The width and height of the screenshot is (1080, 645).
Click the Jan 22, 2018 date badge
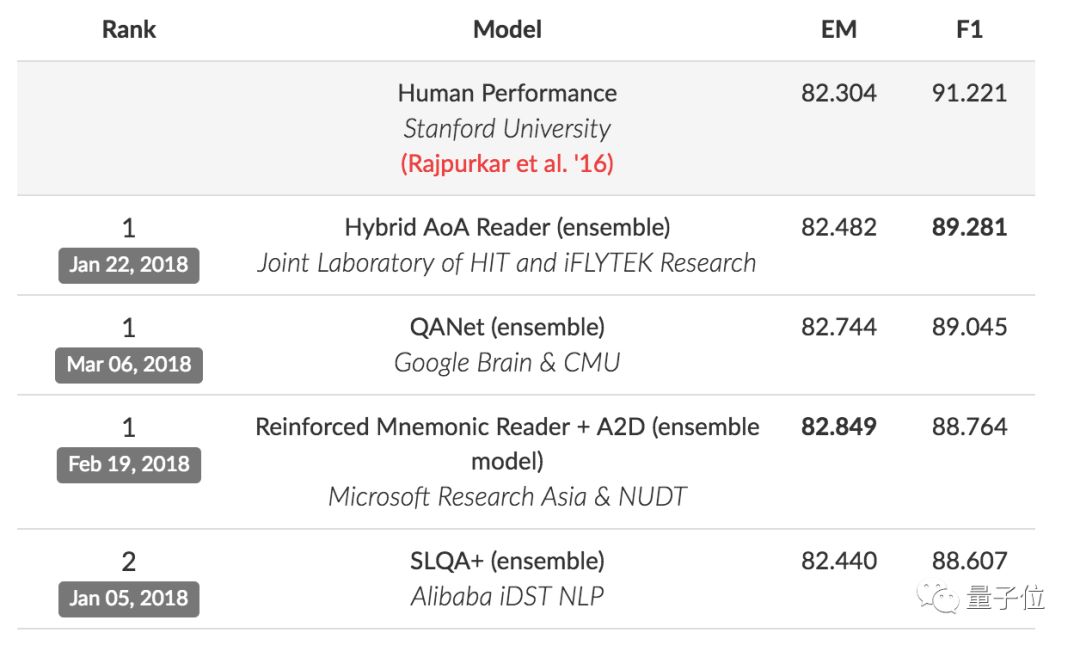click(128, 265)
